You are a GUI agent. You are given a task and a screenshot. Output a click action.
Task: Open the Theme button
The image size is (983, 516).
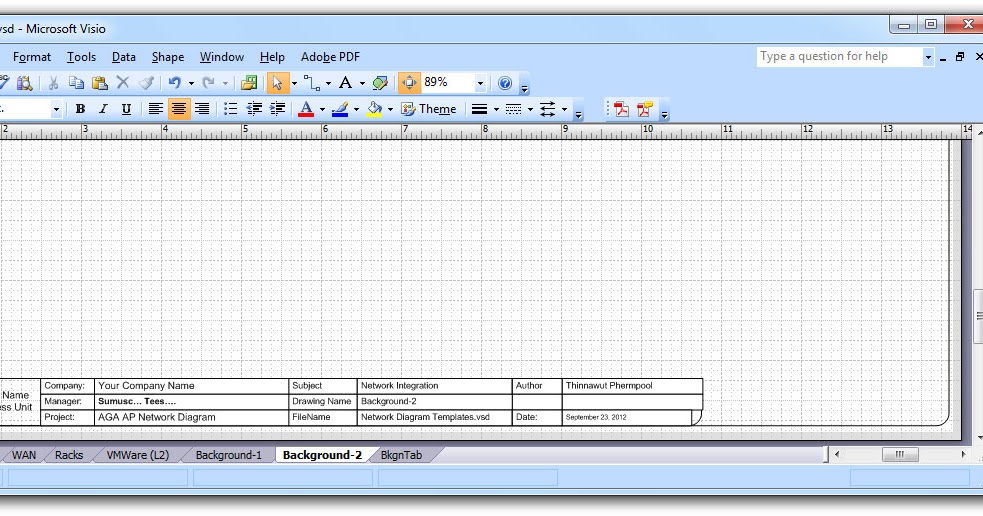tap(429, 109)
